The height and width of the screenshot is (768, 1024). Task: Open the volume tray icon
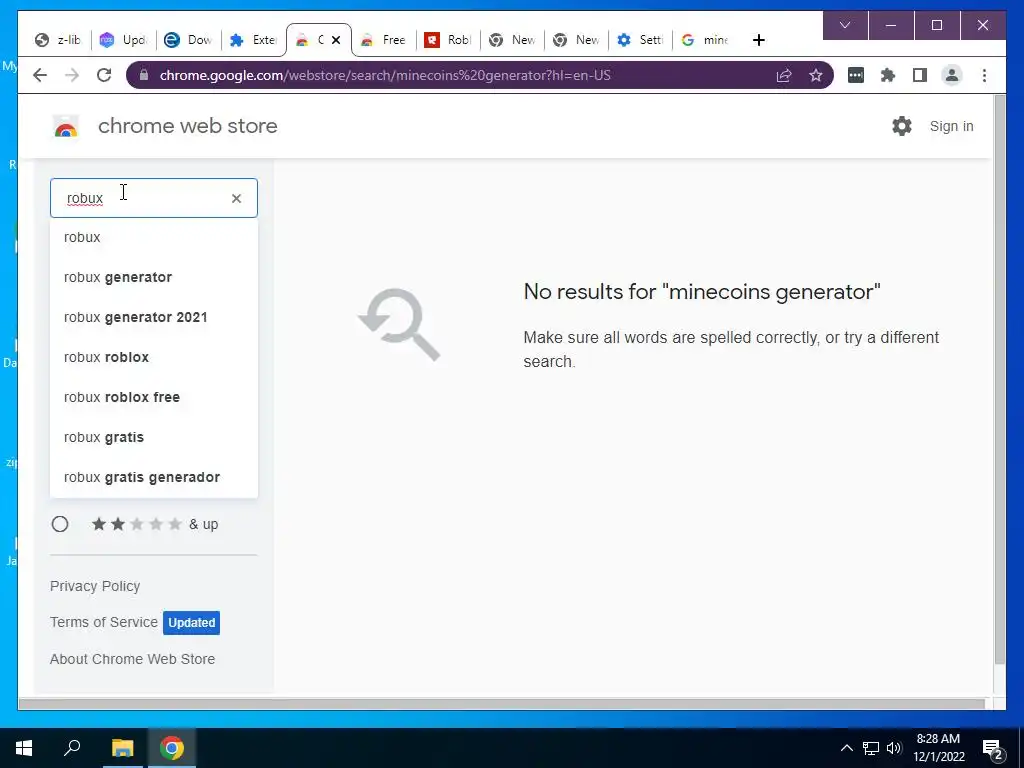[x=894, y=748]
